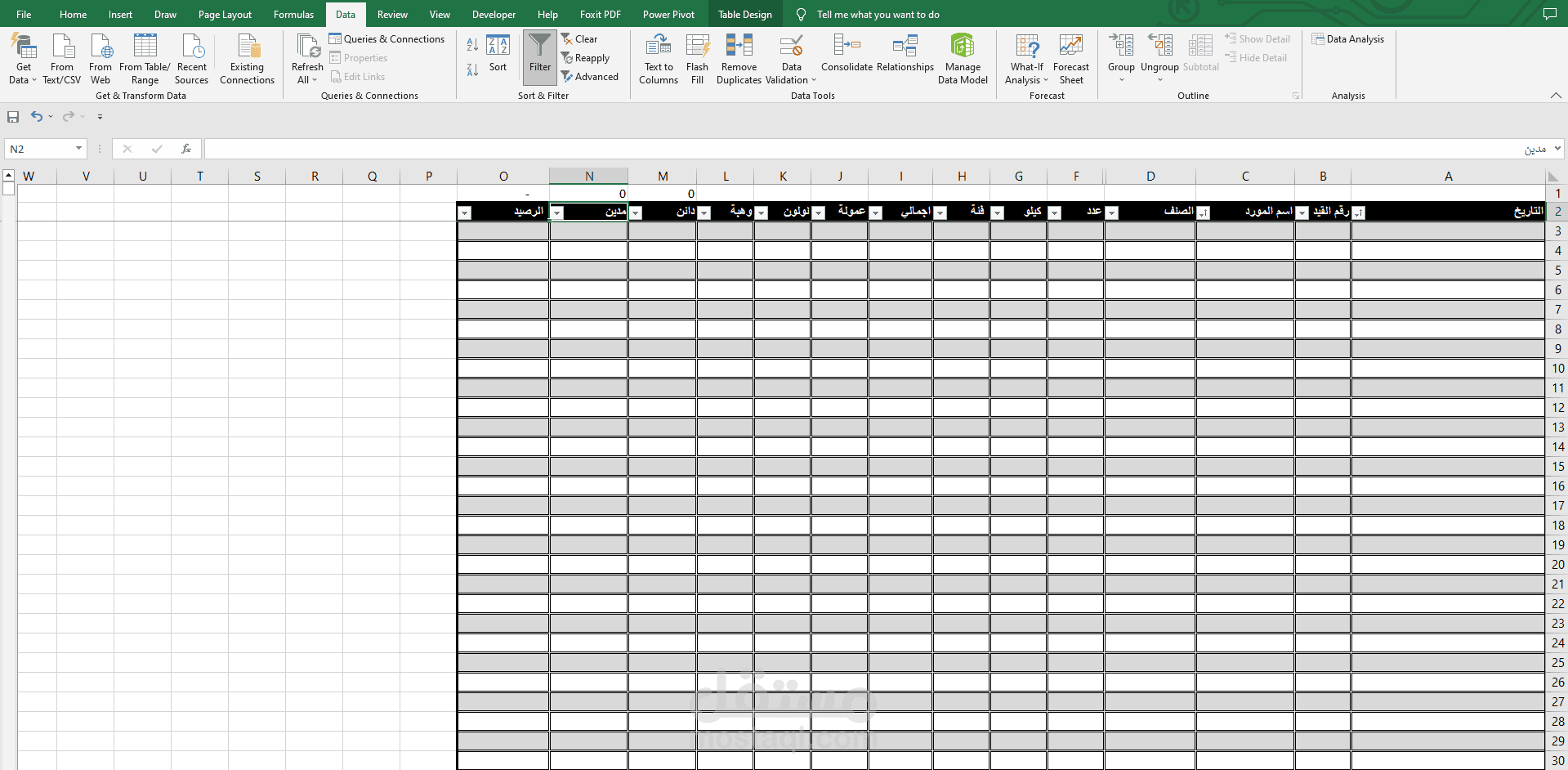
Task: Toggle the Filter button
Action: click(x=540, y=57)
